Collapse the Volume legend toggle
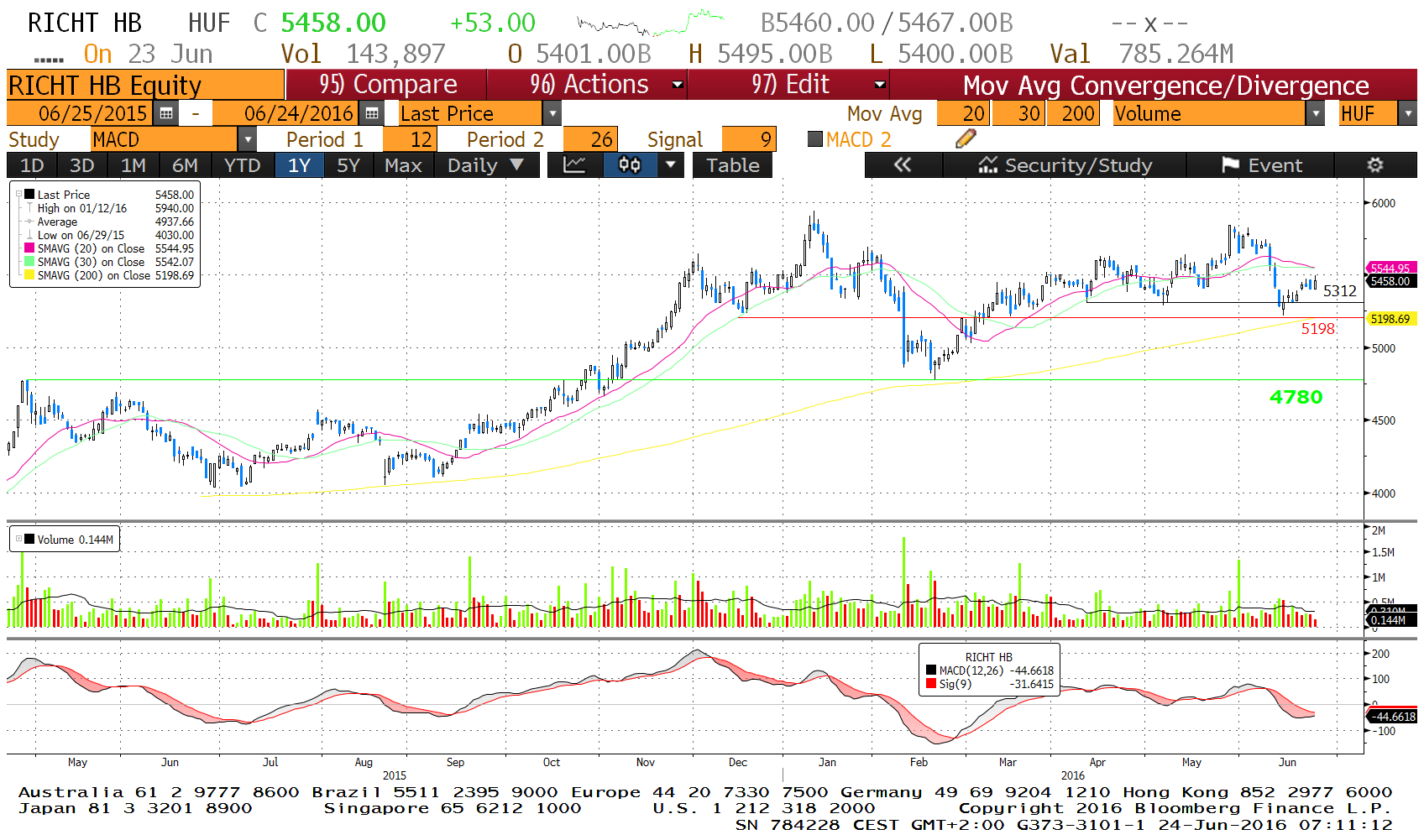This screenshot has height=840, width=1424. pyautogui.click(x=18, y=539)
